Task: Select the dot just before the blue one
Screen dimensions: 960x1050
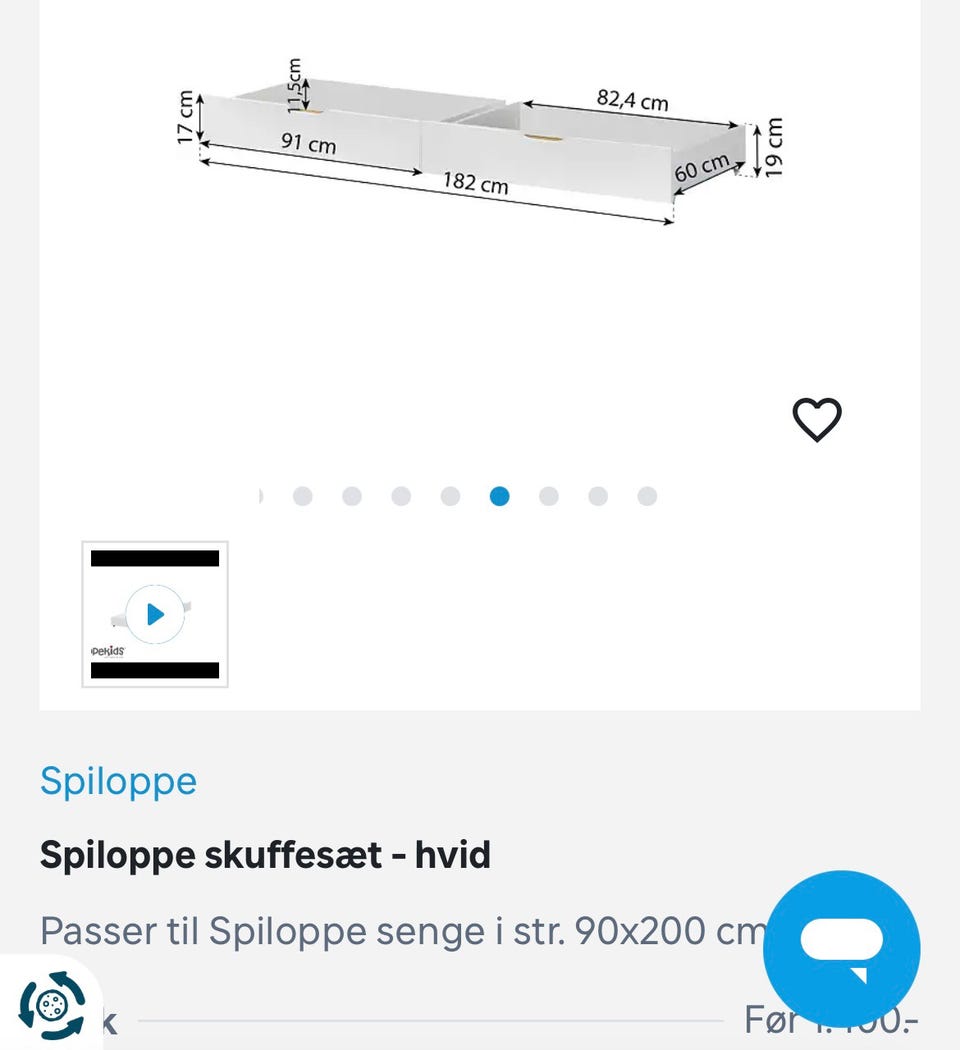Action: pos(451,496)
